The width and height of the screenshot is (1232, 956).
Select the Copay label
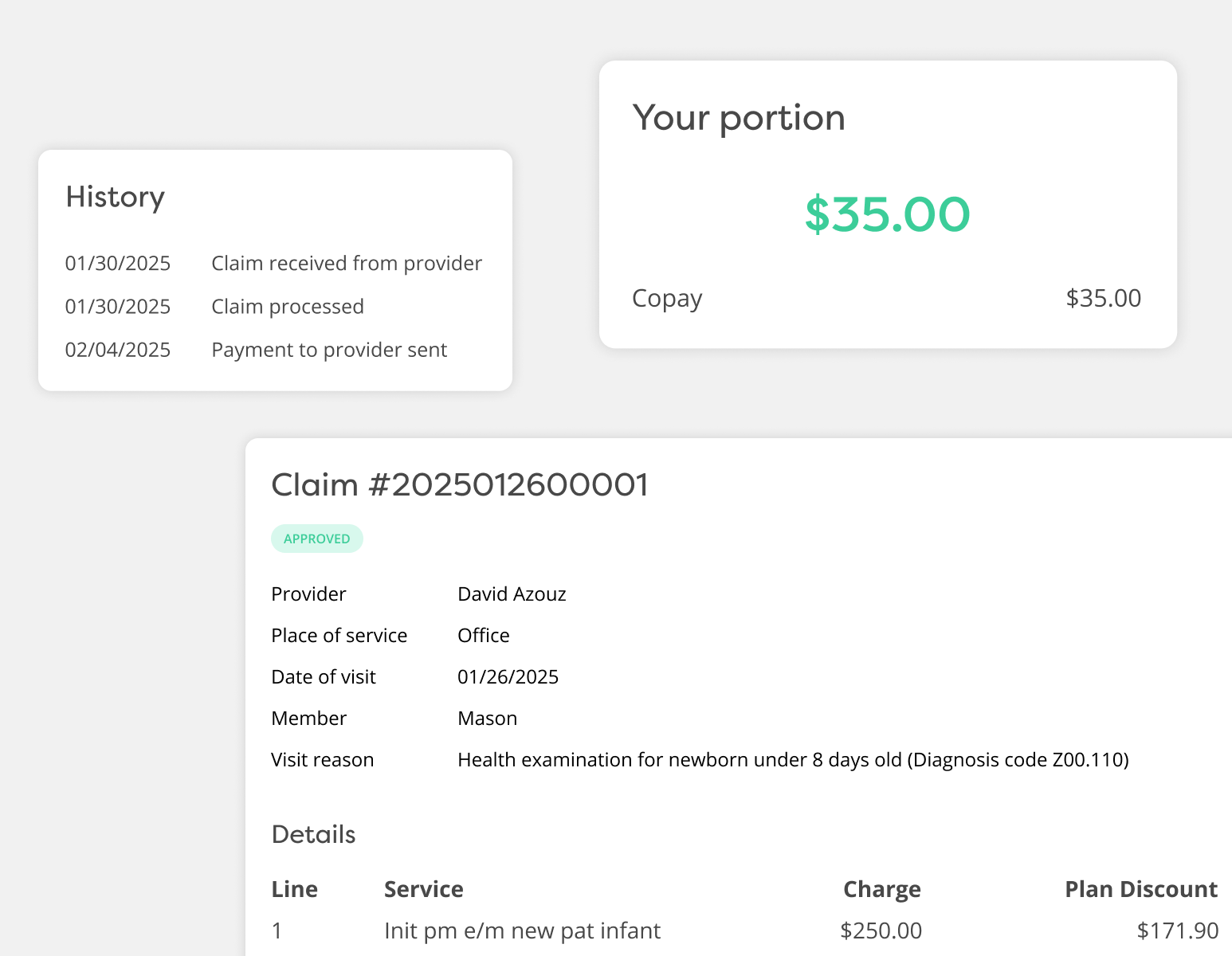(666, 299)
